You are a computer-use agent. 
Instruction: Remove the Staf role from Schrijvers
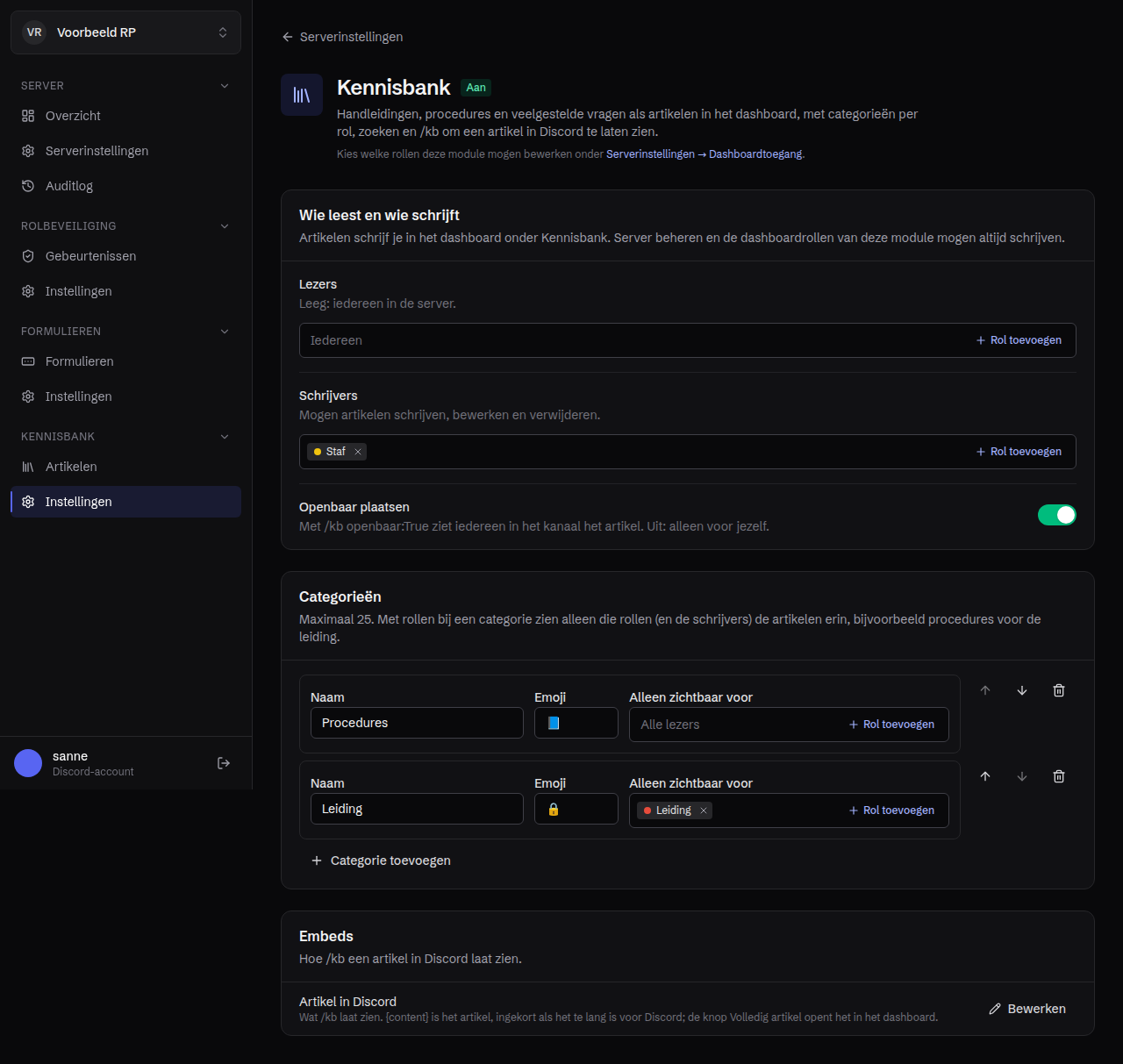[x=358, y=452]
